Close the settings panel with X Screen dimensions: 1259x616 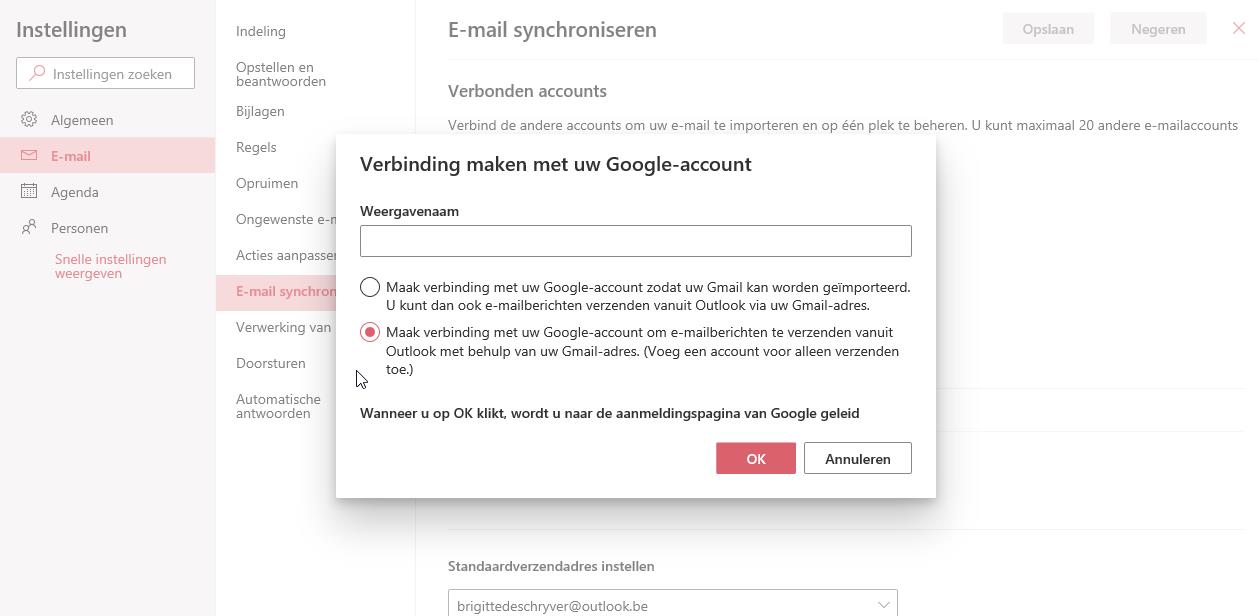tap(1238, 29)
